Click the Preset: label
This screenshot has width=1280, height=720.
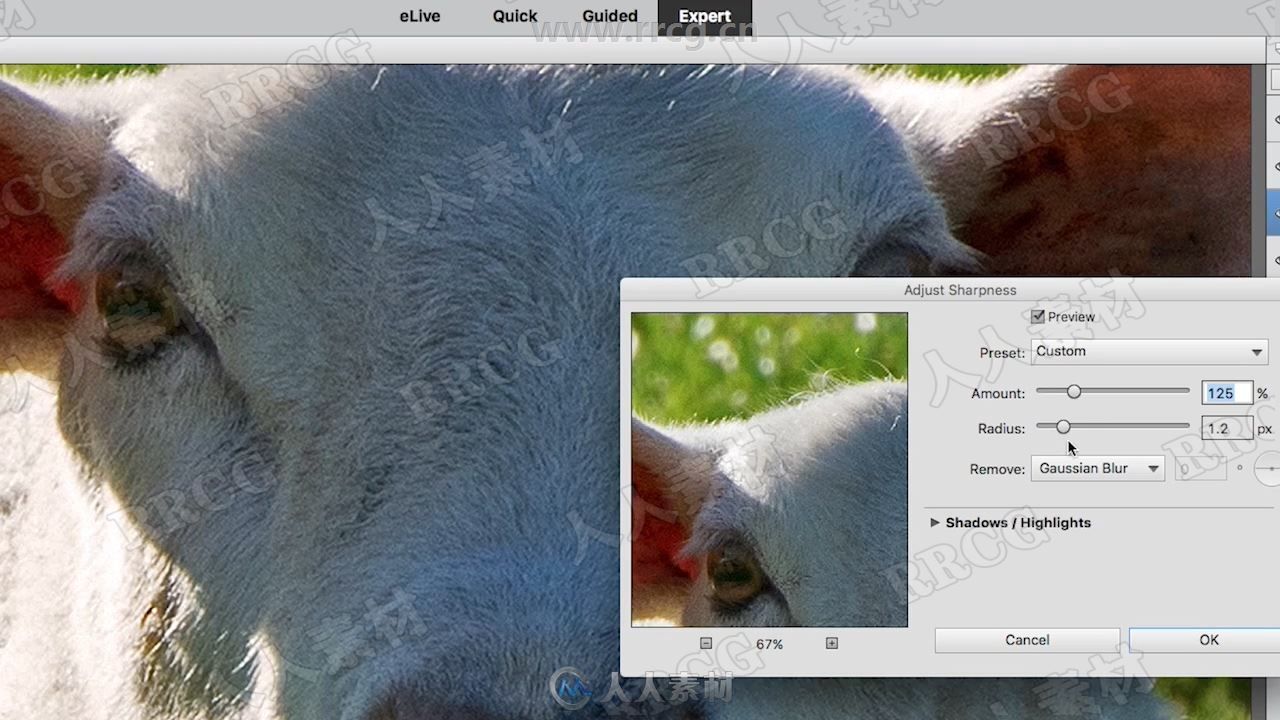[1002, 353]
